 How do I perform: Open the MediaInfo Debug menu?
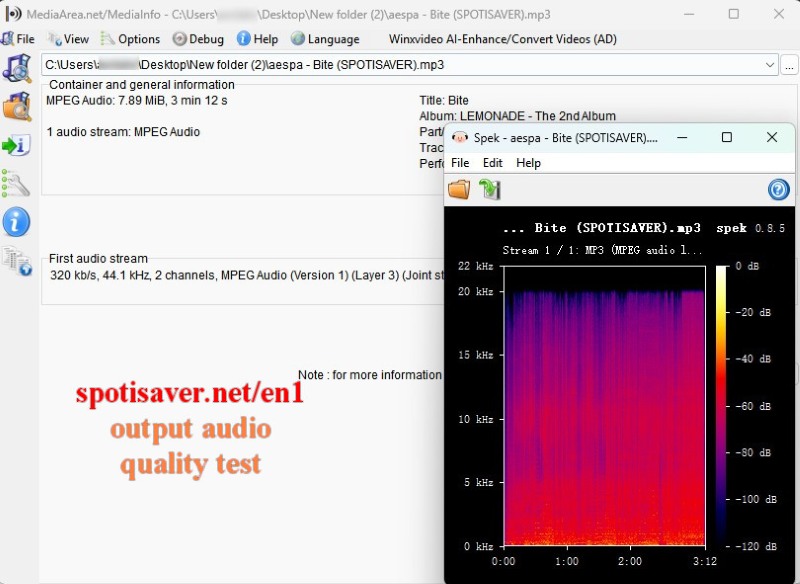pos(198,39)
